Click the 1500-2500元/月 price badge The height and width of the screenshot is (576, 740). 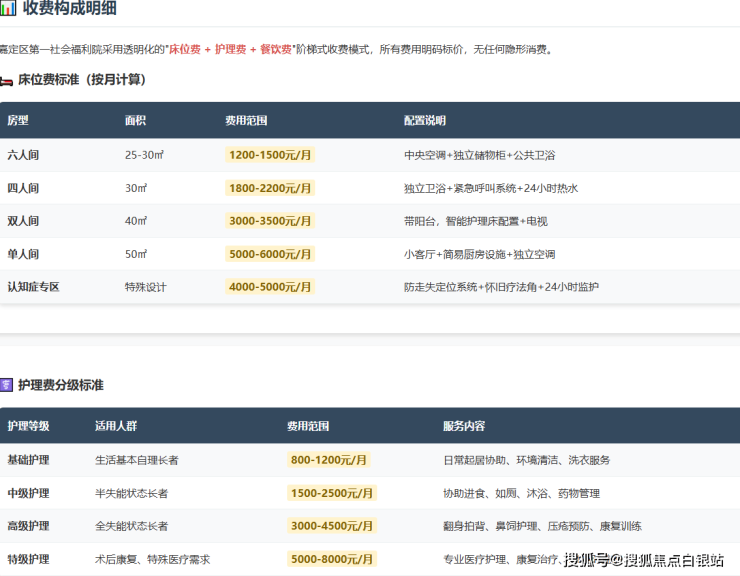click(x=332, y=493)
